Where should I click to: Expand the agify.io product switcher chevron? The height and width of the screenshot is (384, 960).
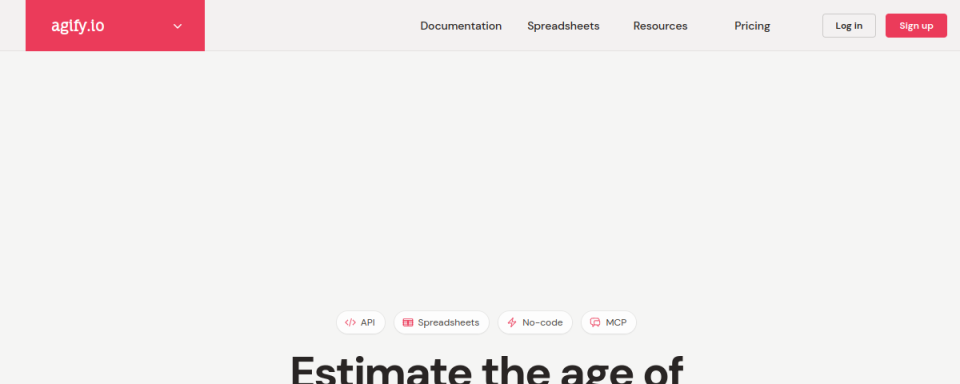pyautogui.click(x=178, y=26)
